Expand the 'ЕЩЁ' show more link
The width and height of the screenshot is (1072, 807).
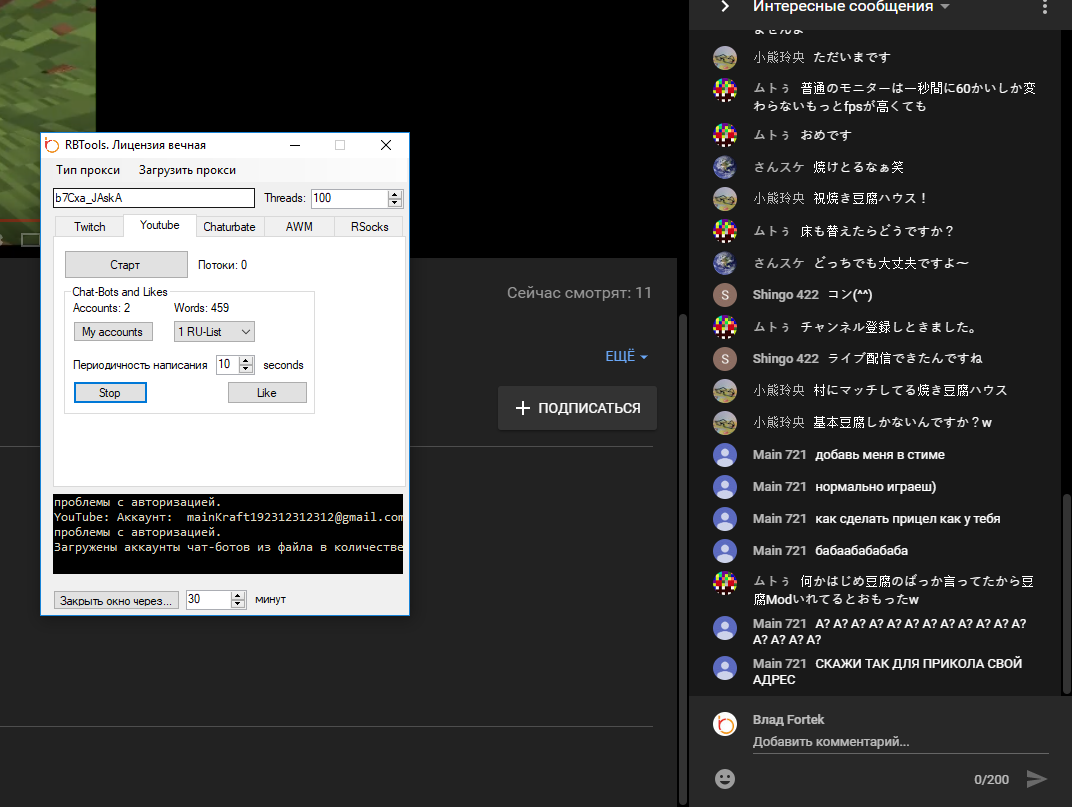coord(626,357)
